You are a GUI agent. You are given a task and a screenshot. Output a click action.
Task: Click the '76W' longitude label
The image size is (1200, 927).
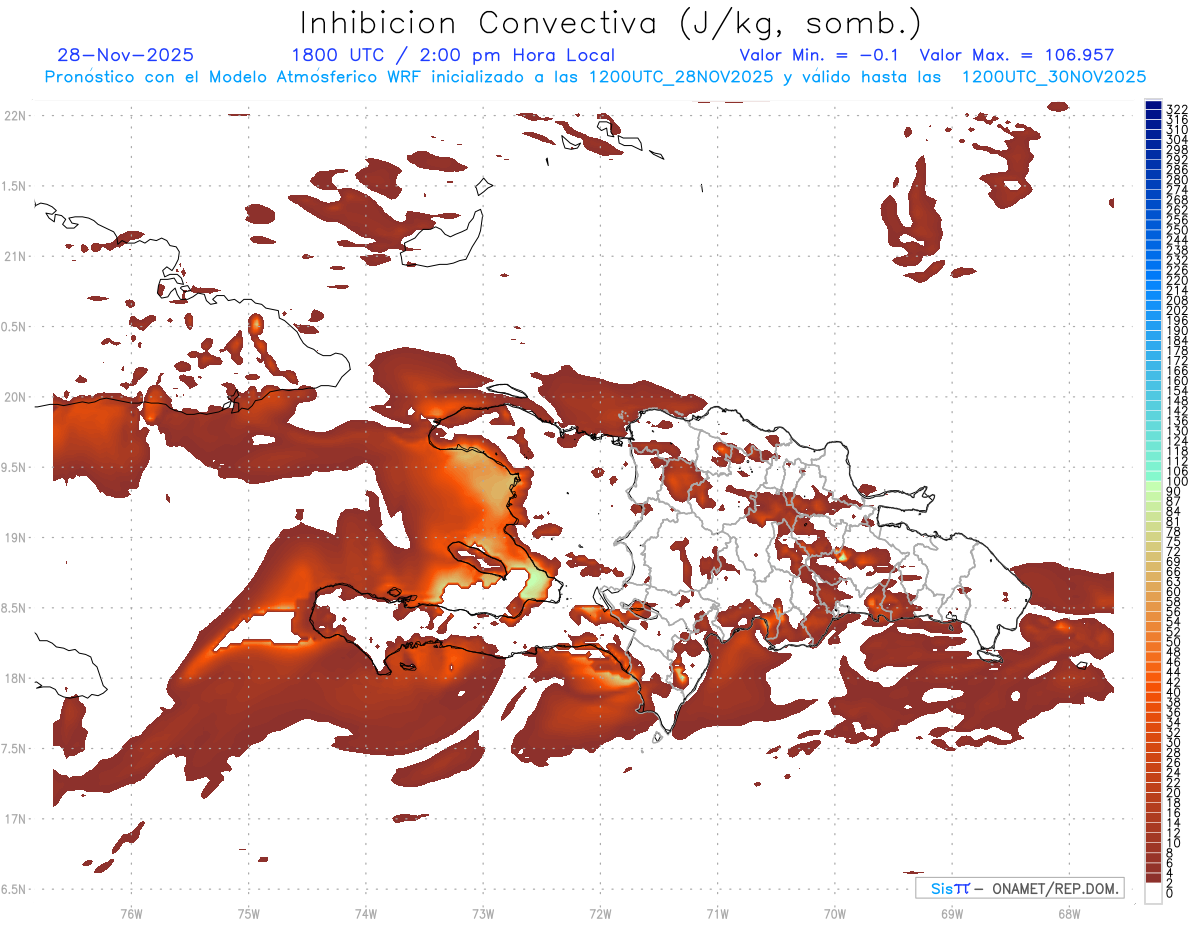coord(131,913)
